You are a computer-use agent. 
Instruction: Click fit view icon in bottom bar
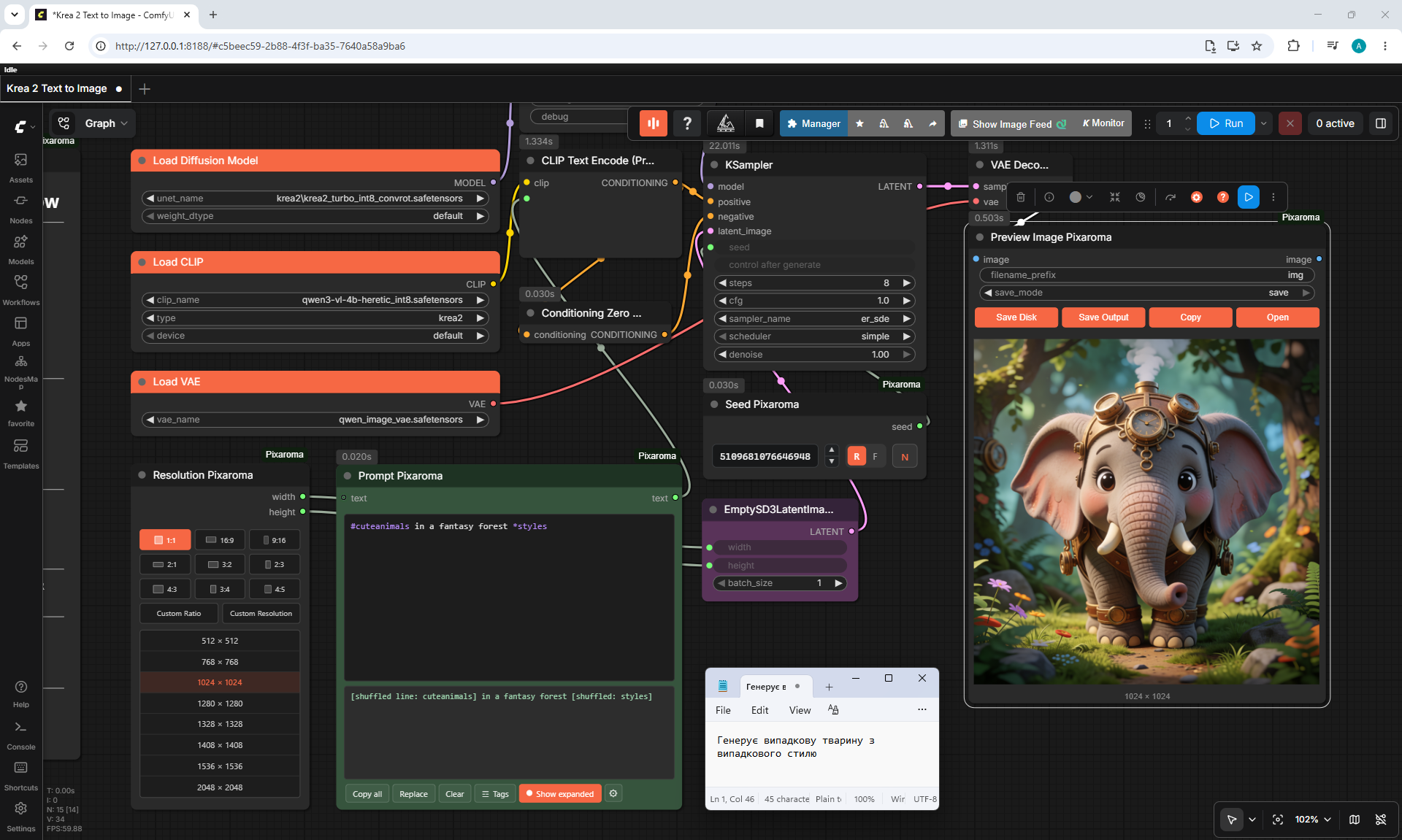tap(1278, 820)
